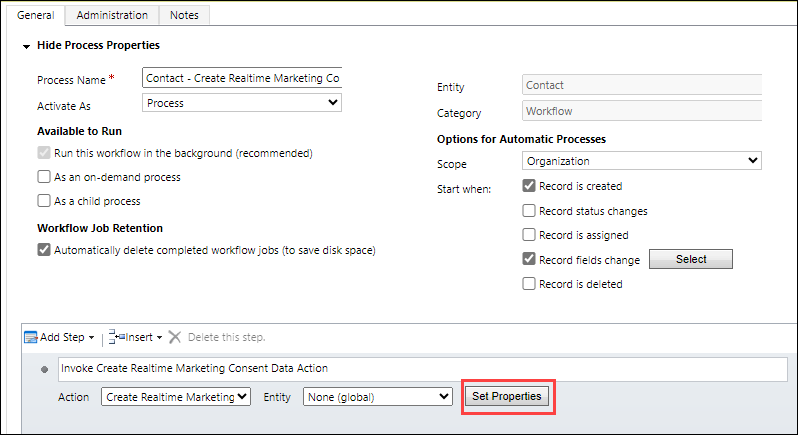Image resolution: width=798 pixels, height=435 pixels.
Task: Open the Scope dropdown set to Organization
Action: [641, 161]
